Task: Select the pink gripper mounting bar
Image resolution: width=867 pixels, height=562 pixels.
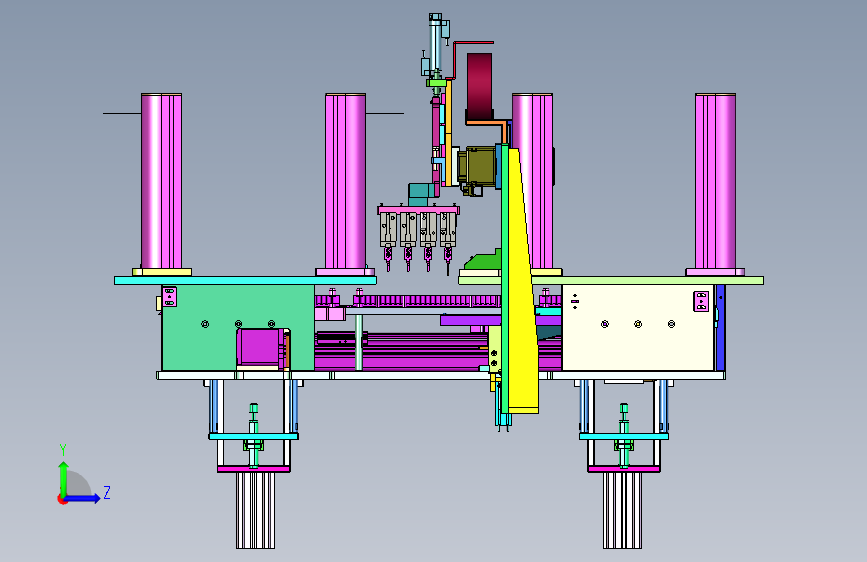Action: 419,210
